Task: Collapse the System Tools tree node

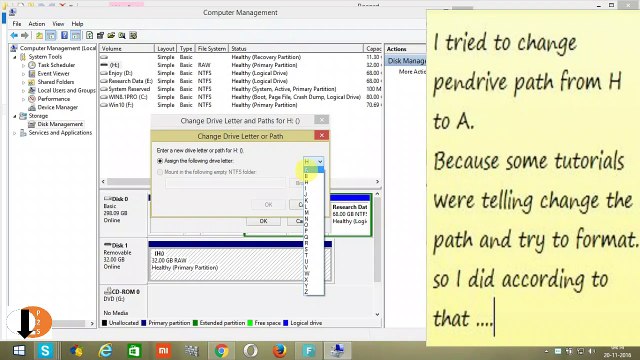Action: click(15, 57)
